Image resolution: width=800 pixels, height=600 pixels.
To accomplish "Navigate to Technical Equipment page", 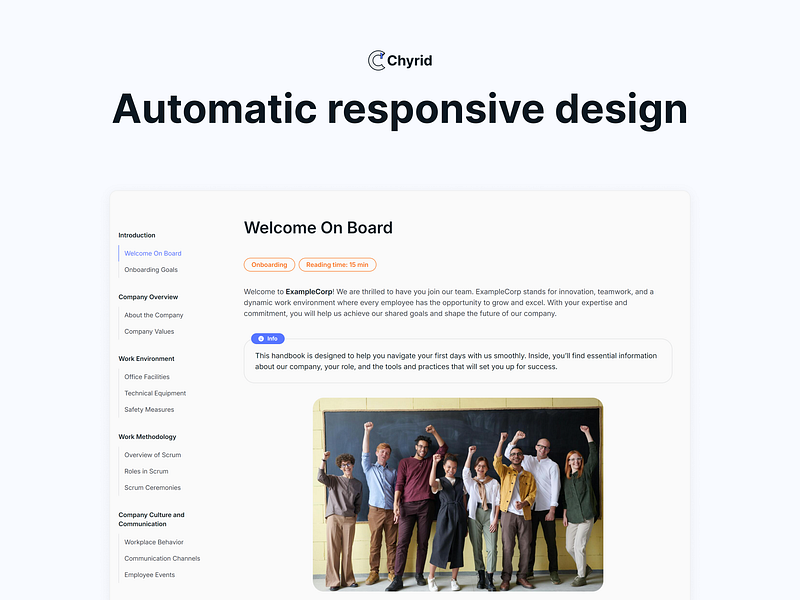I will pyautogui.click(x=155, y=393).
